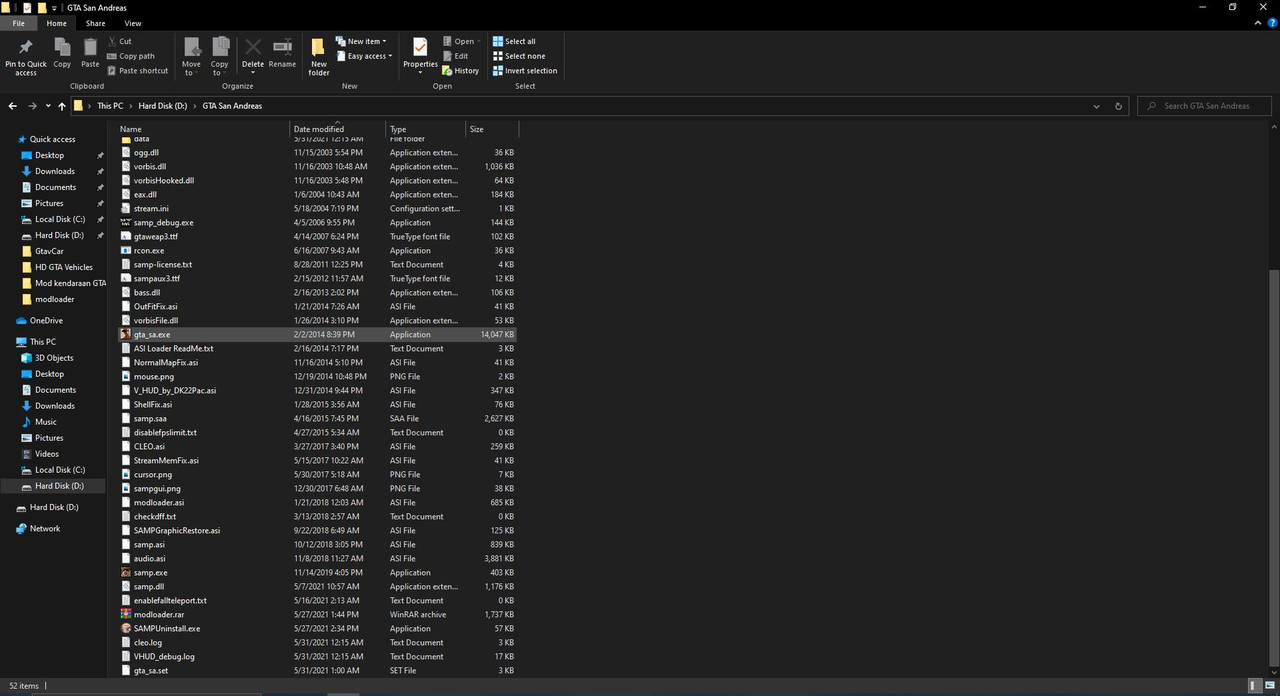
Task: Select the samp.exe application icon
Action: 125,573
